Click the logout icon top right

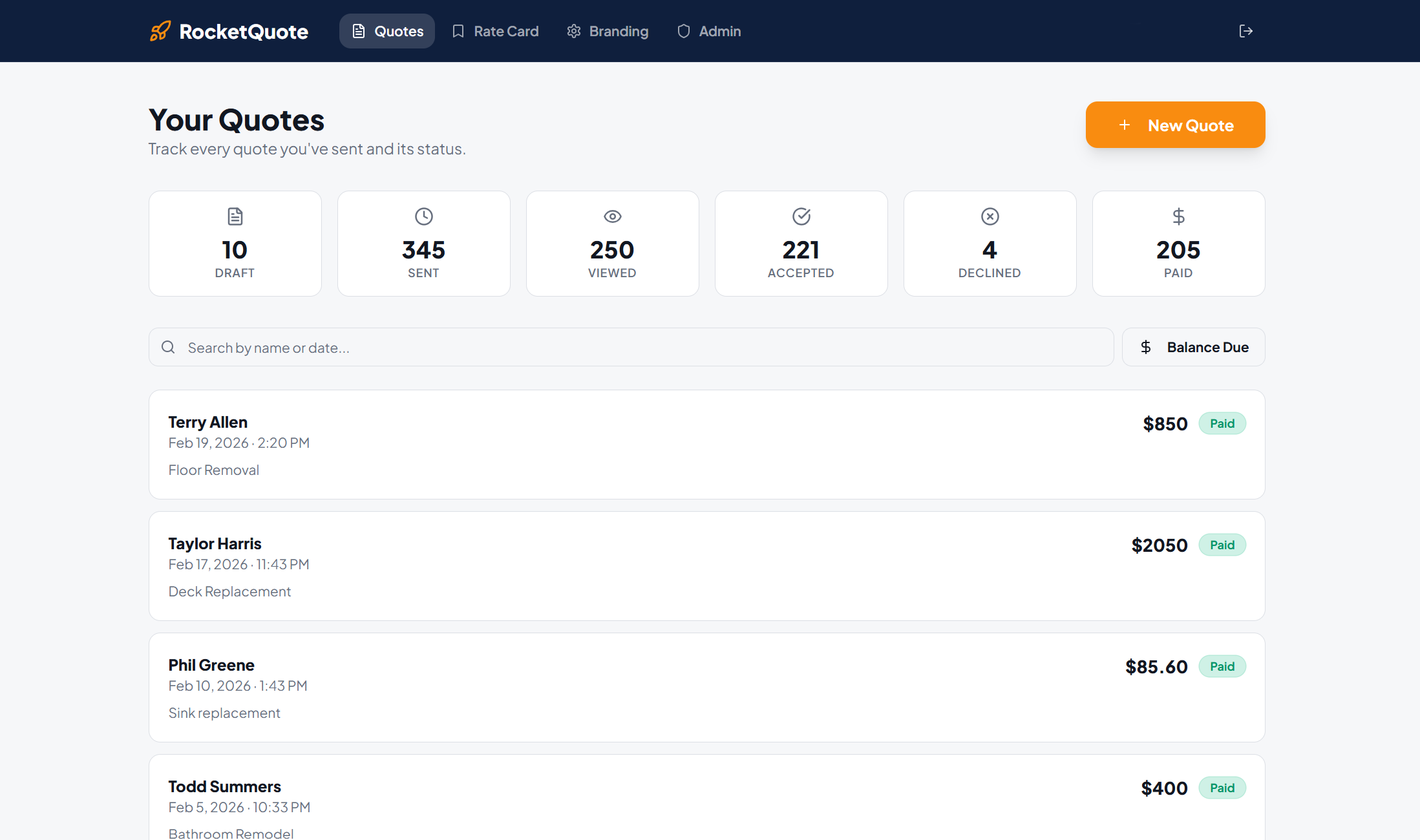point(1245,30)
